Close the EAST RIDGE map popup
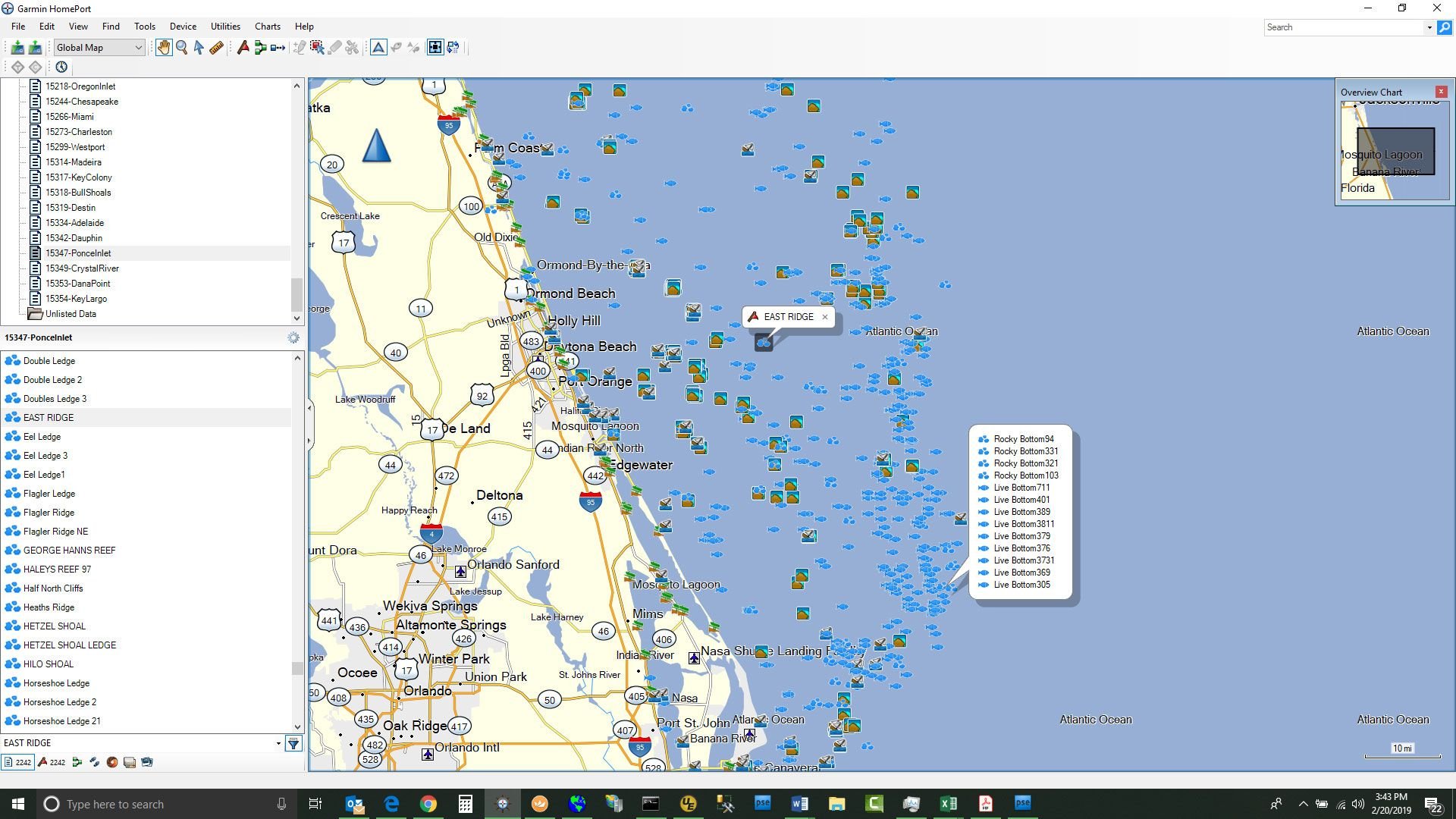 click(x=825, y=317)
